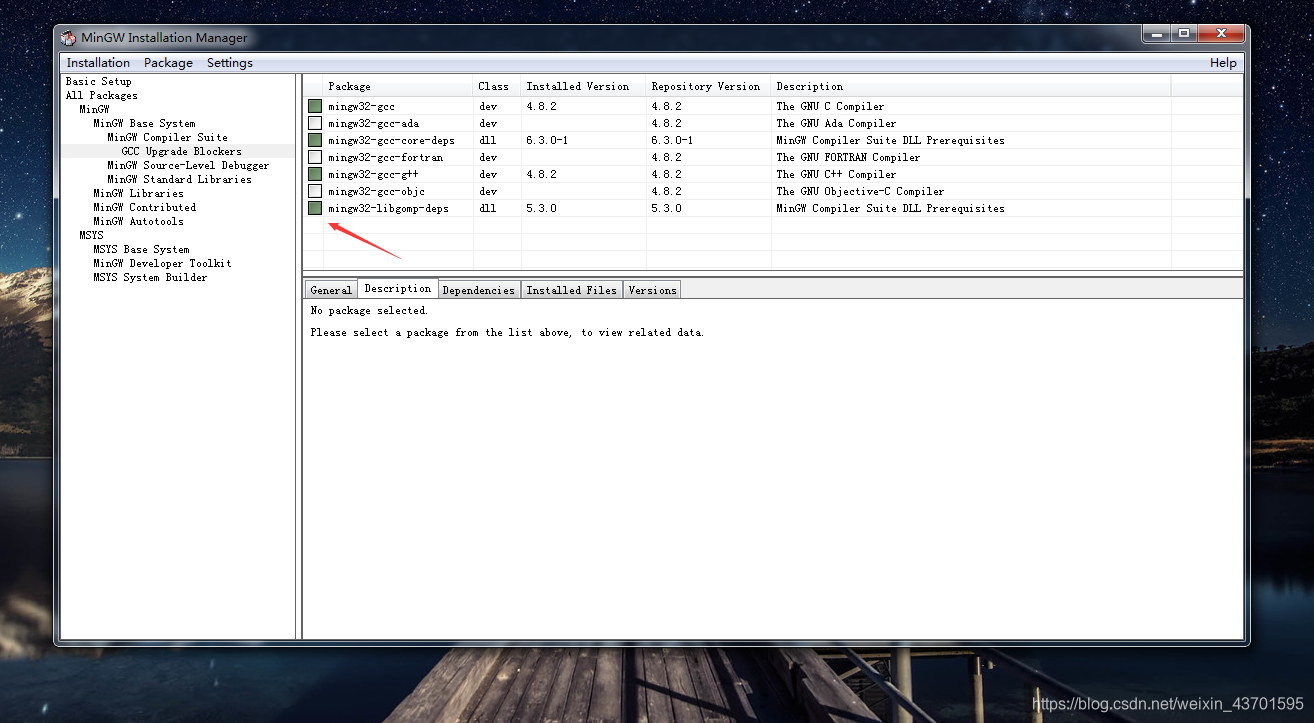Select the MSYS tree node
Viewport: 1314px width, 723px height.
tap(91, 236)
